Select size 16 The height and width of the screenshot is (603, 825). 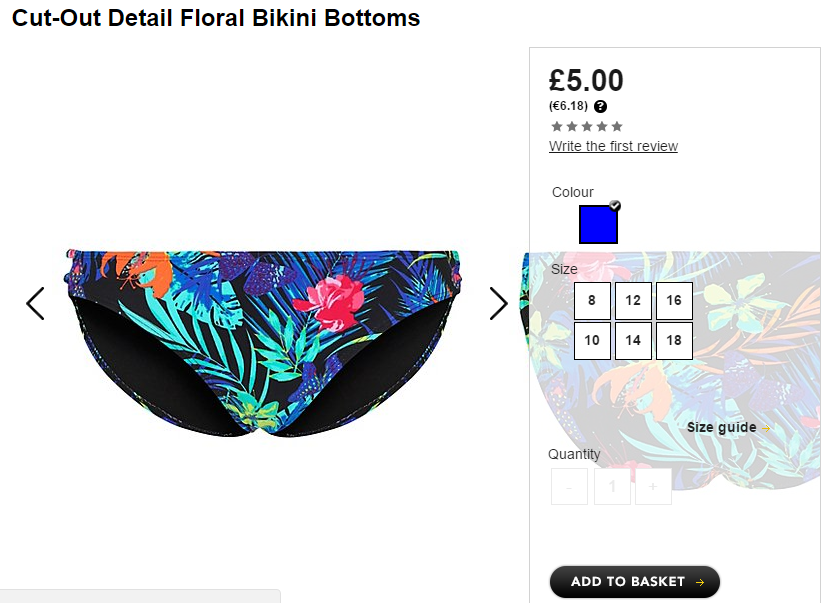674,300
